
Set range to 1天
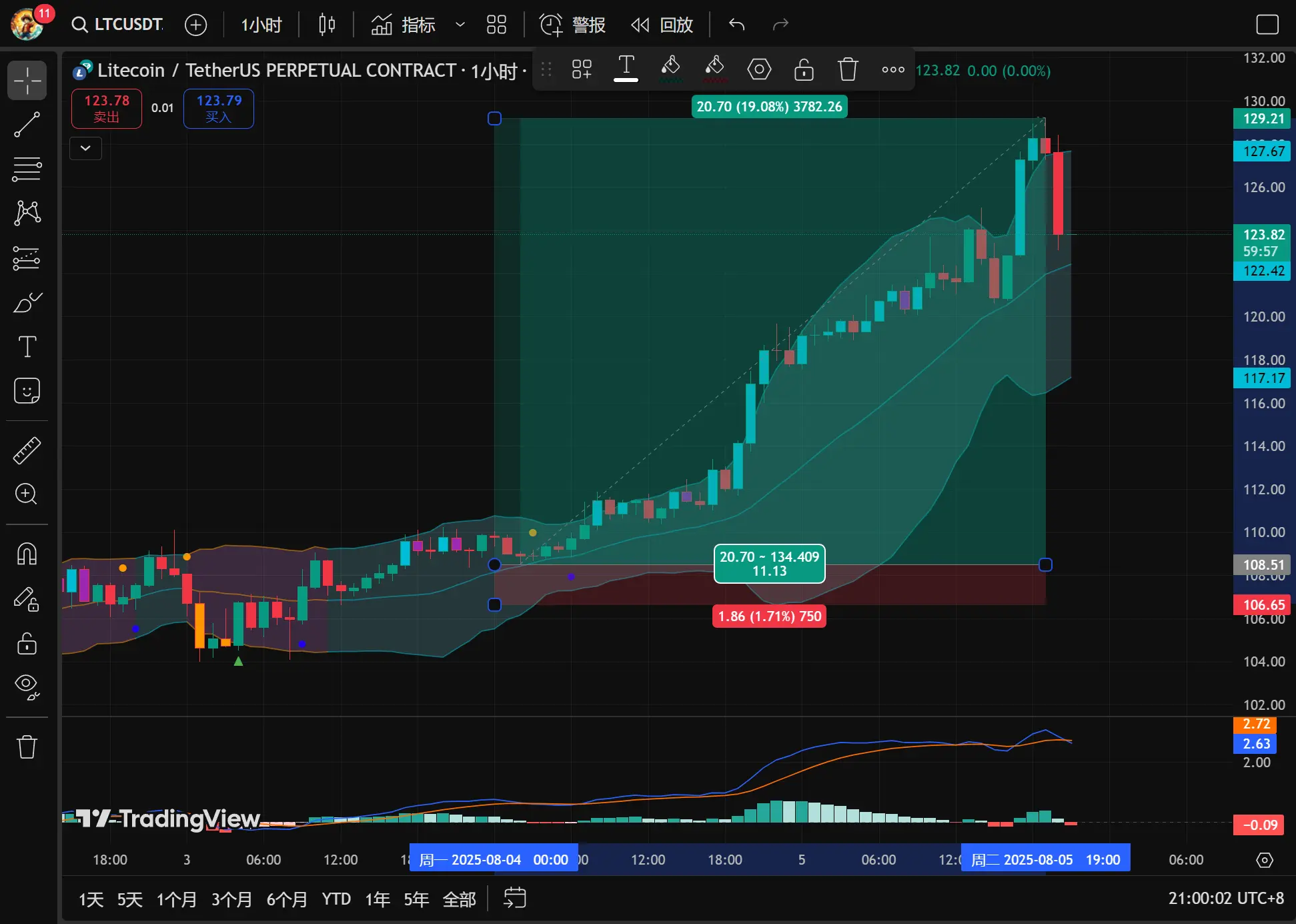point(91,899)
